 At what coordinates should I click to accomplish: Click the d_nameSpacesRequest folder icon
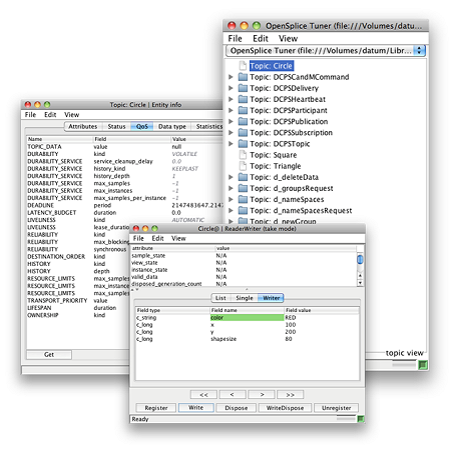coord(243,211)
